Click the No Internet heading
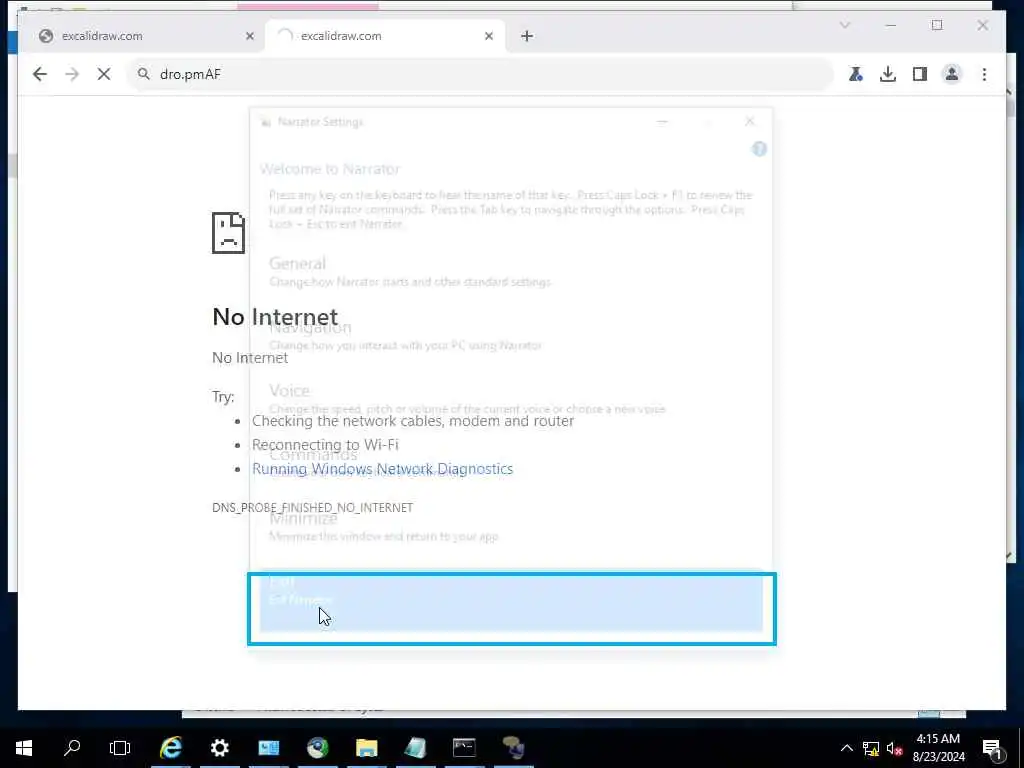Viewport: 1024px width, 768px height. [x=275, y=317]
